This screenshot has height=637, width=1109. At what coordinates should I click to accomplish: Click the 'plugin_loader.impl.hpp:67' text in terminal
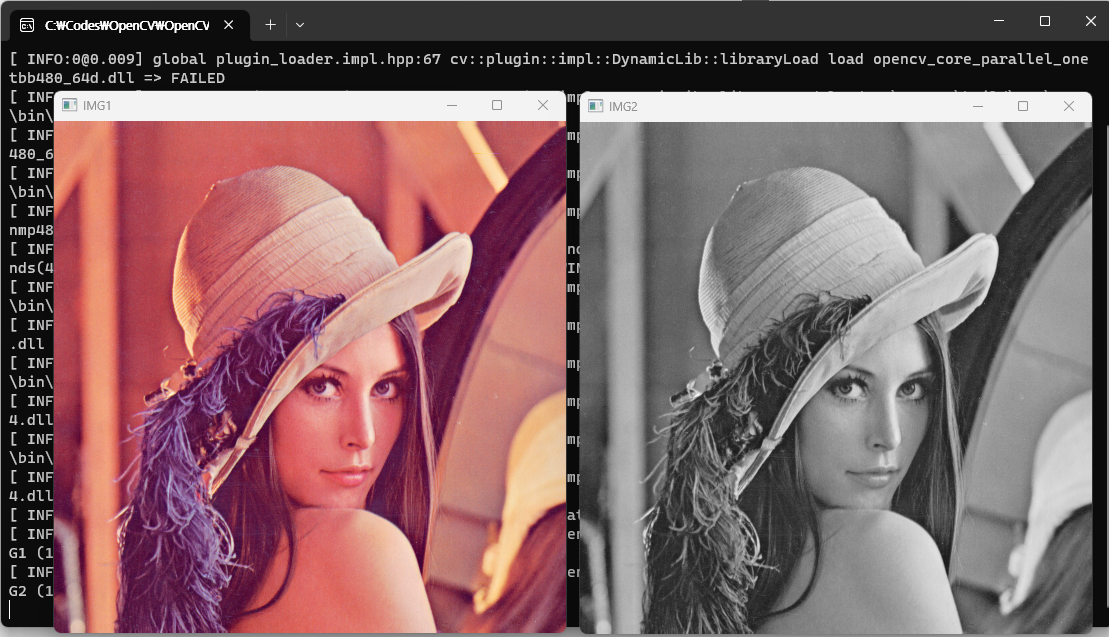click(328, 59)
